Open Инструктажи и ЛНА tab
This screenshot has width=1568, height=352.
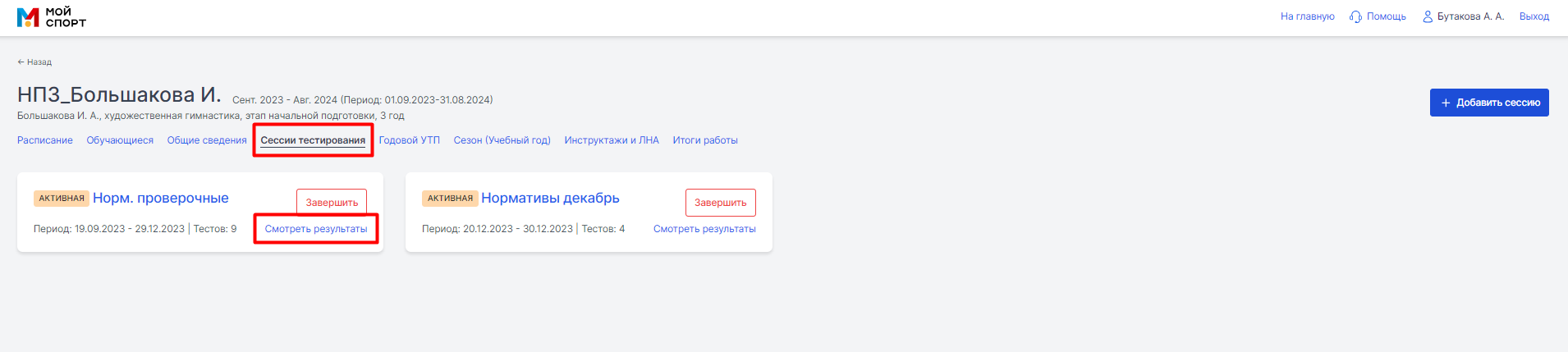click(x=612, y=140)
